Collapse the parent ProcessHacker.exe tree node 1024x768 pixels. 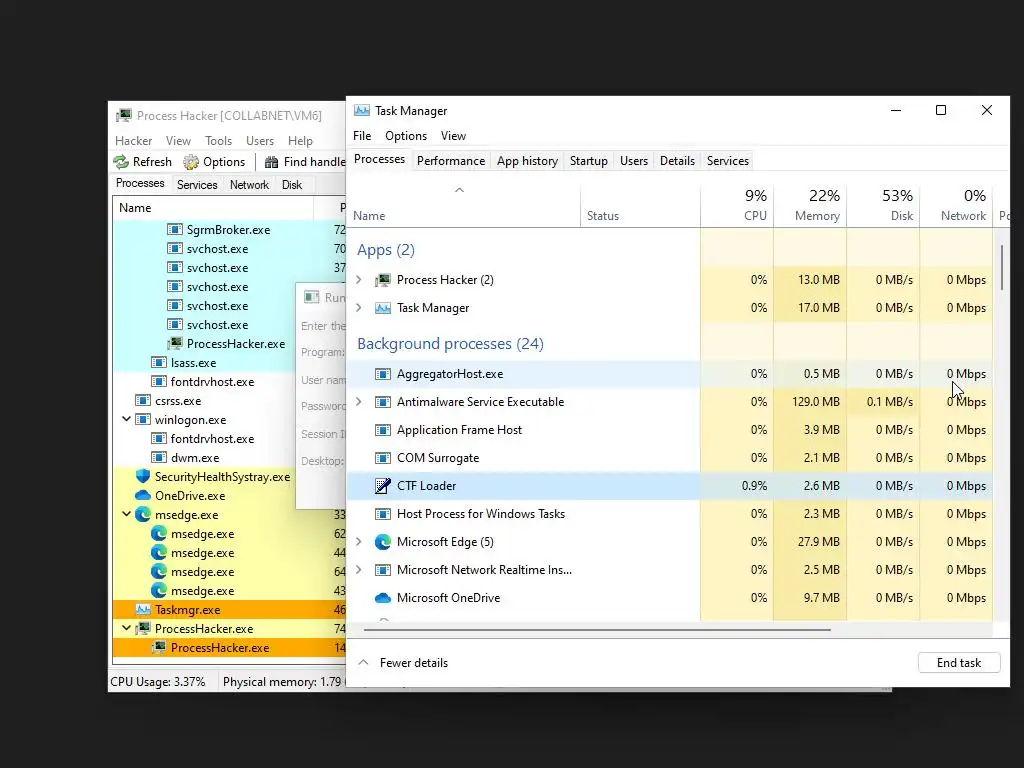(127, 628)
